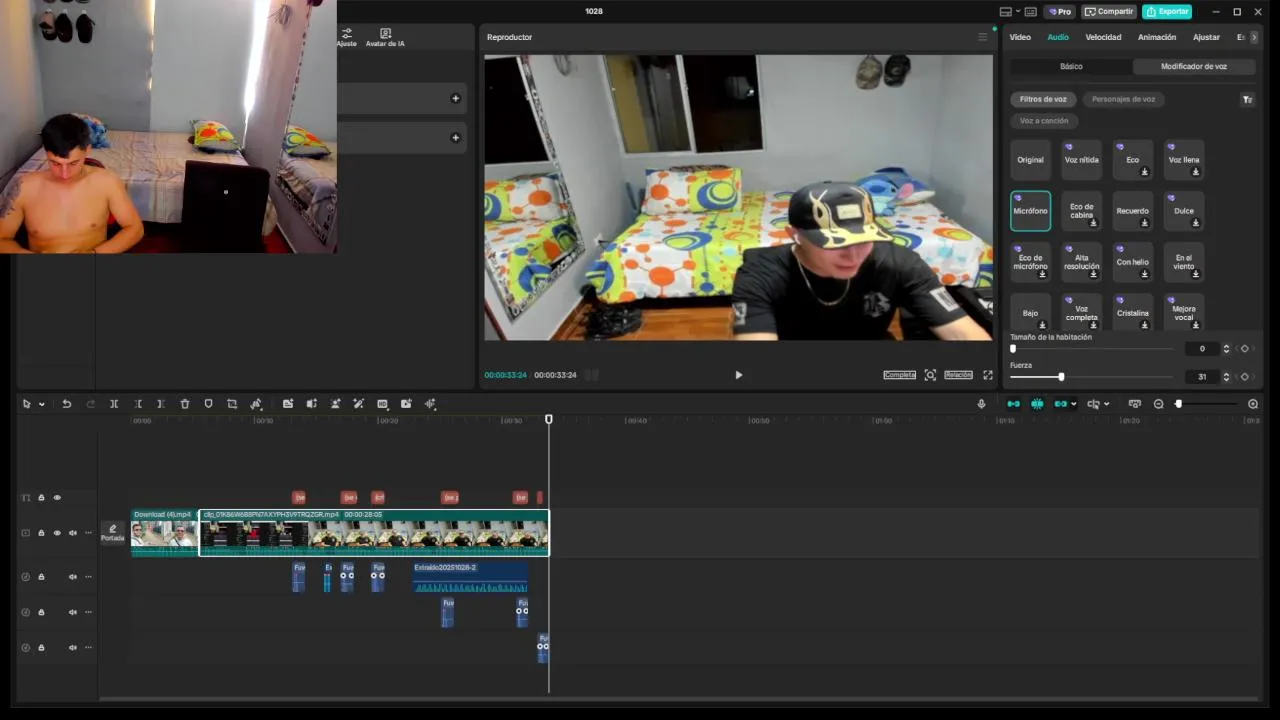Screen dimensions: 1280x720
Task: Open more options for the second audio track
Action: click(x=88, y=612)
